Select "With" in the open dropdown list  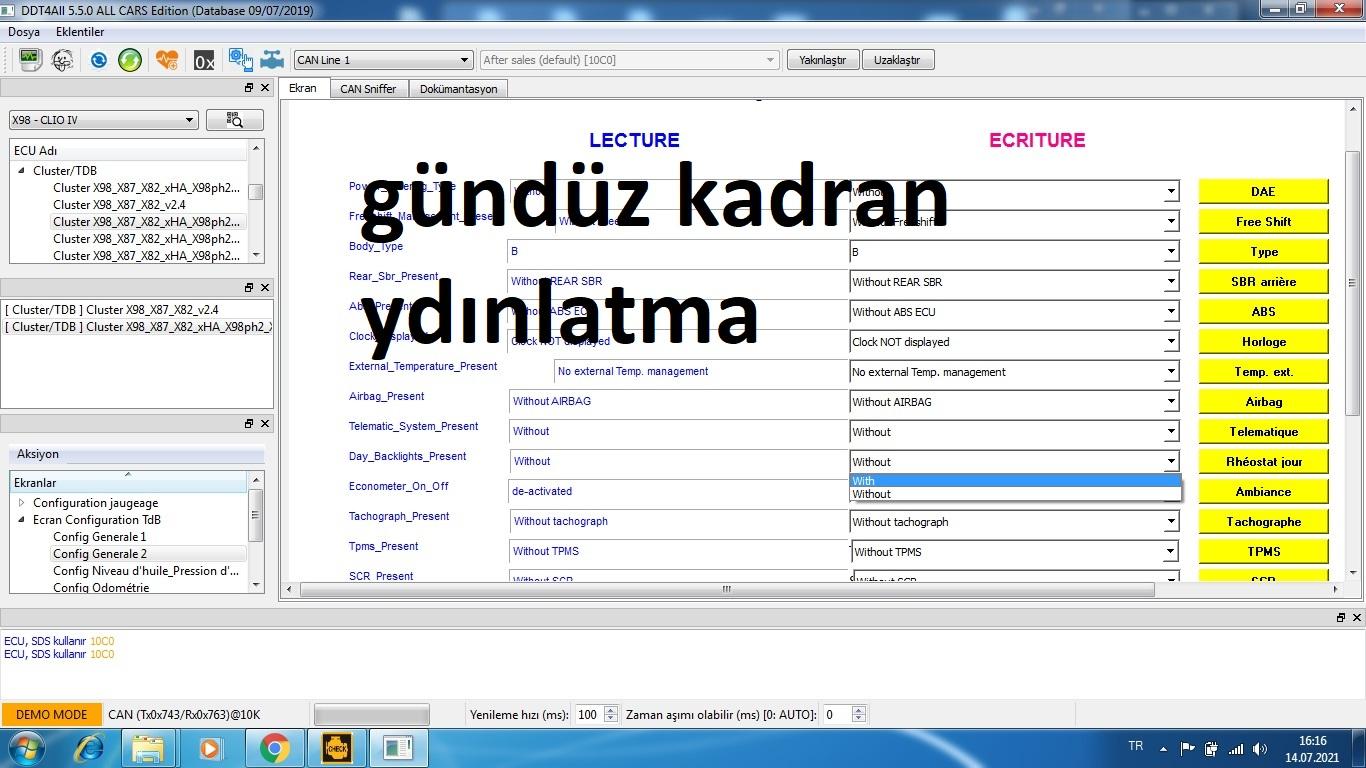[1014, 481]
